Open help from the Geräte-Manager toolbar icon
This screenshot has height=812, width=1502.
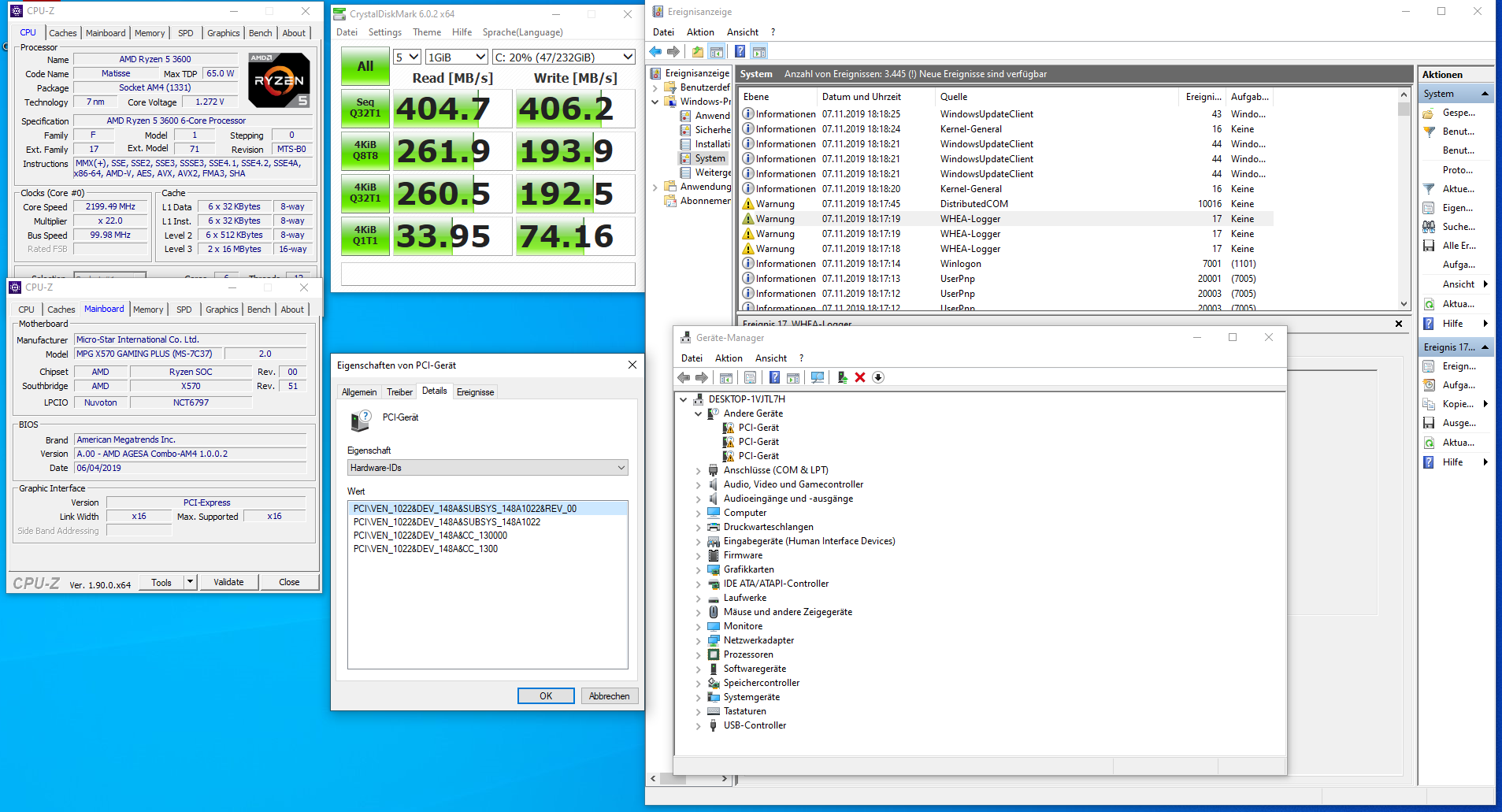[775, 378]
